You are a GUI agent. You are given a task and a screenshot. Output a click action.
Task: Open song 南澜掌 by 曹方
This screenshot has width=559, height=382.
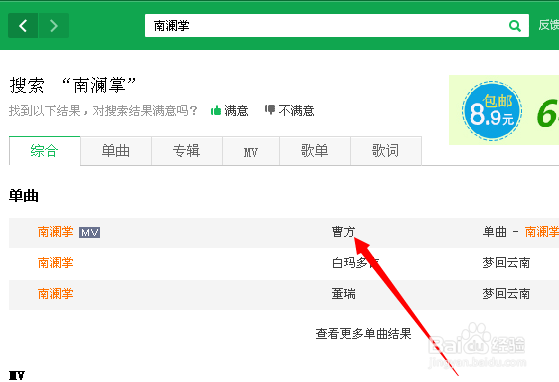56,232
